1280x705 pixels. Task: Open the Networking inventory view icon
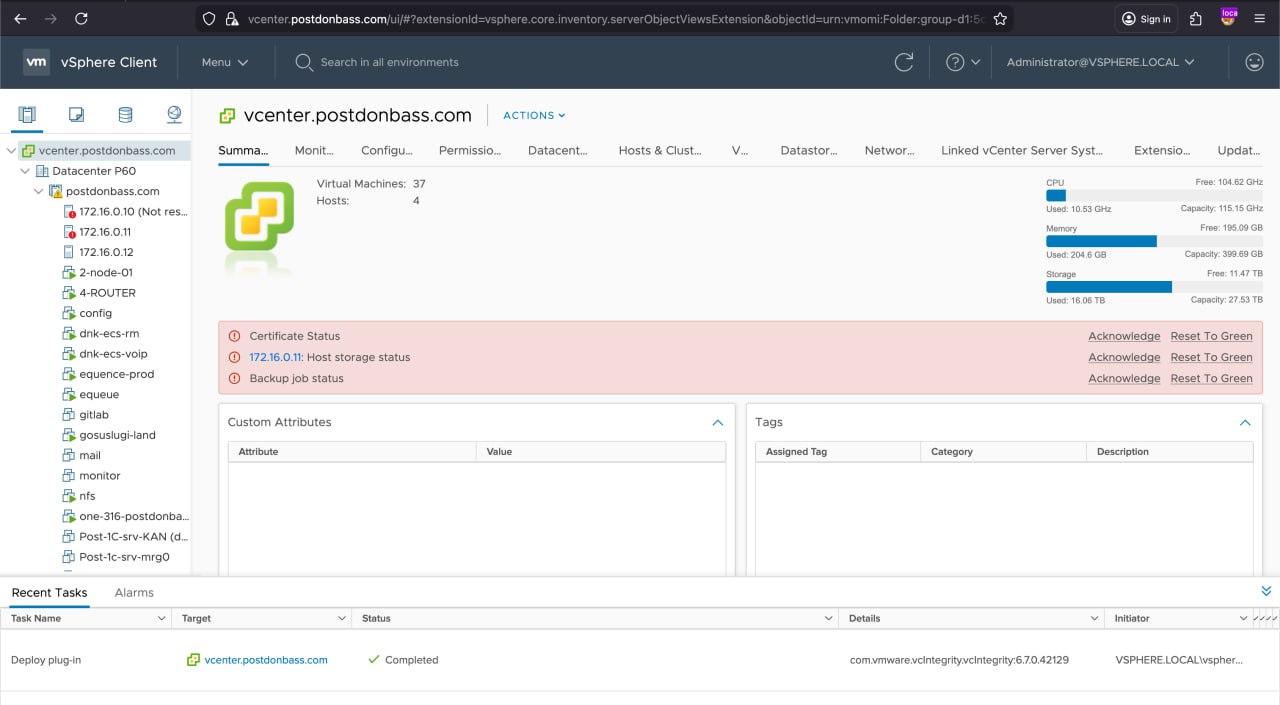[x=174, y=115]
